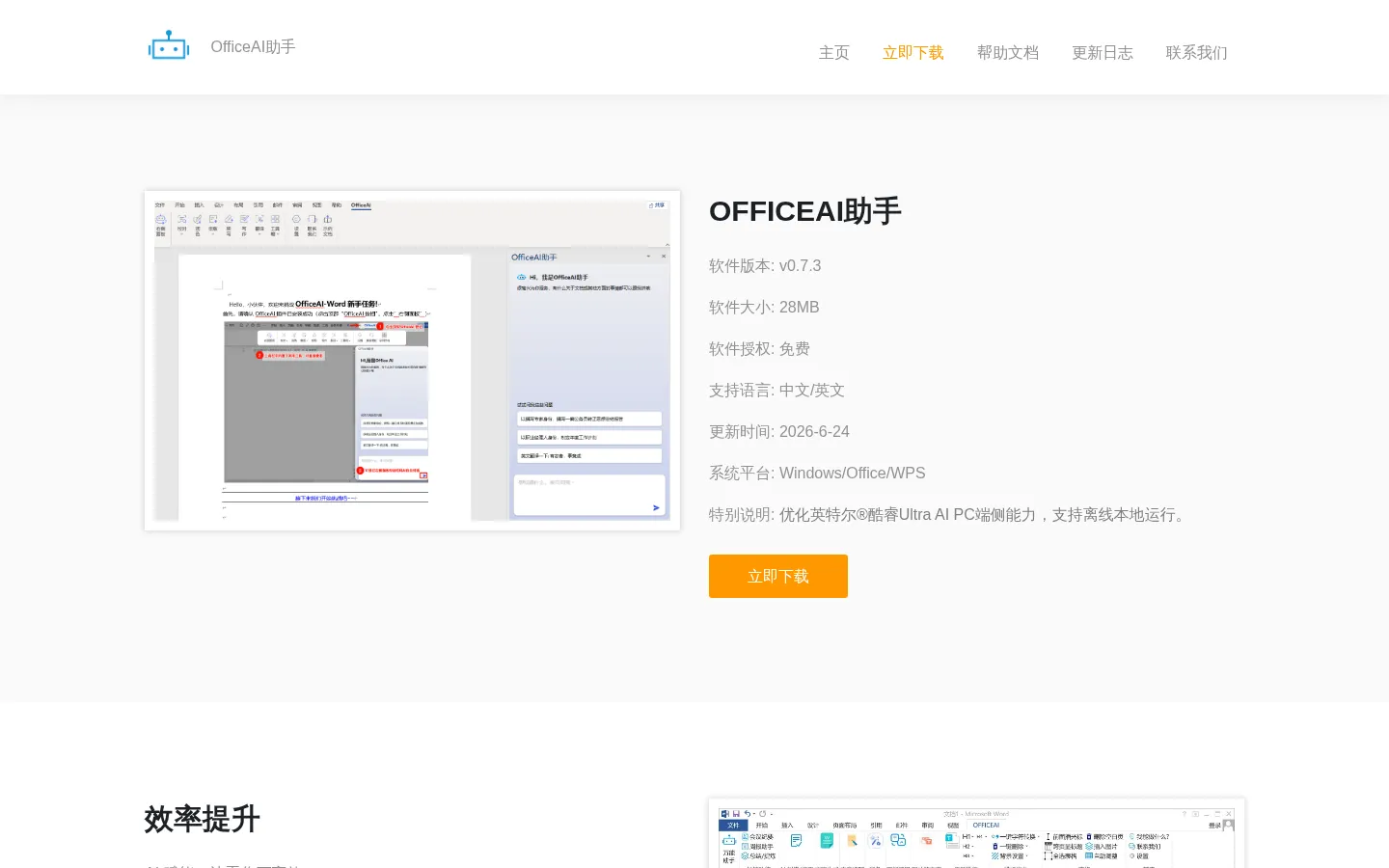Open the Word ribbon screenshot beside 效率提升
Viewport: 1389px width, 868px height.
tap(976, 833)
